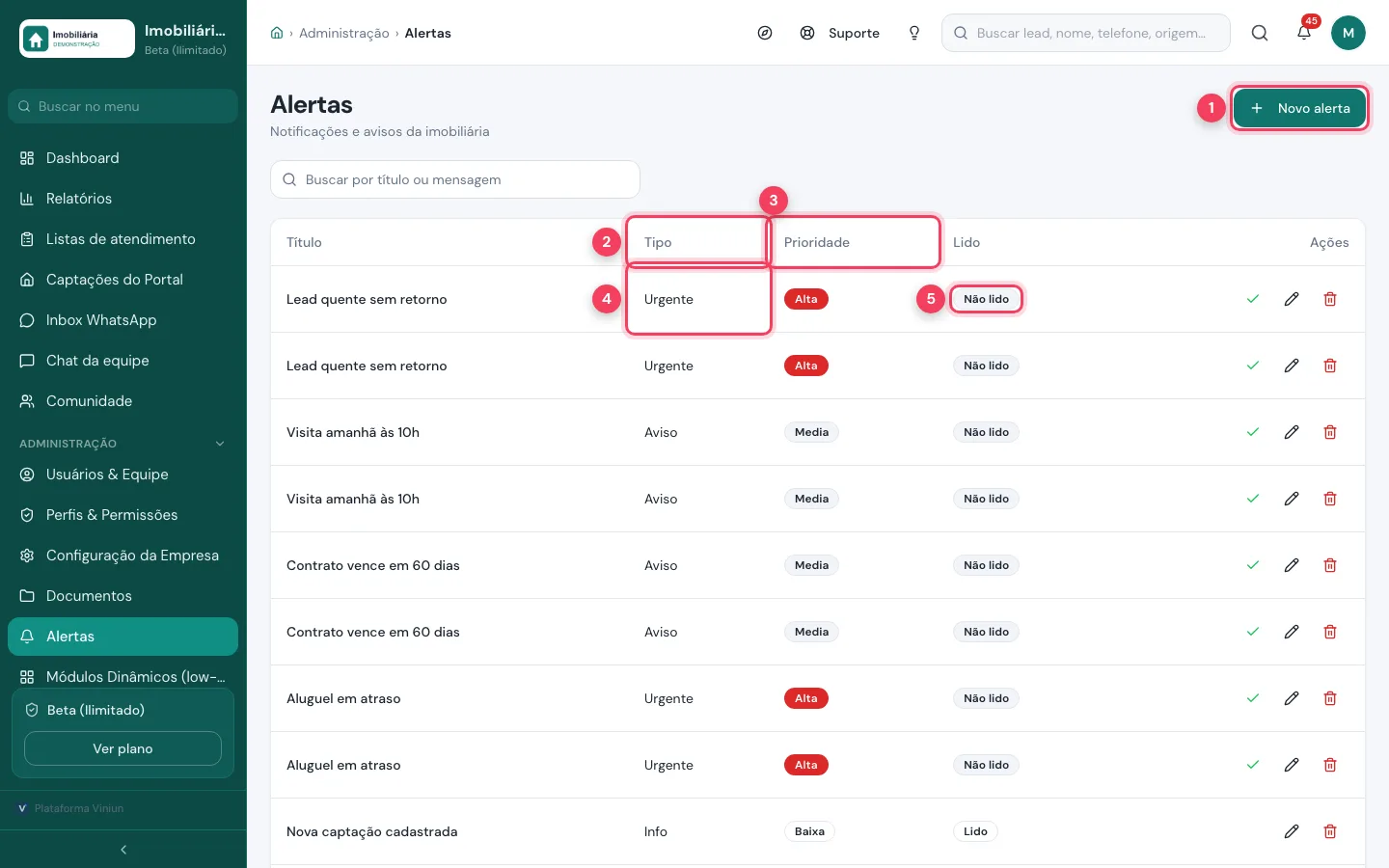This screenshot has width=1389, height=868.
Task: Click the global lead search field
Action: coord(1086,33)
